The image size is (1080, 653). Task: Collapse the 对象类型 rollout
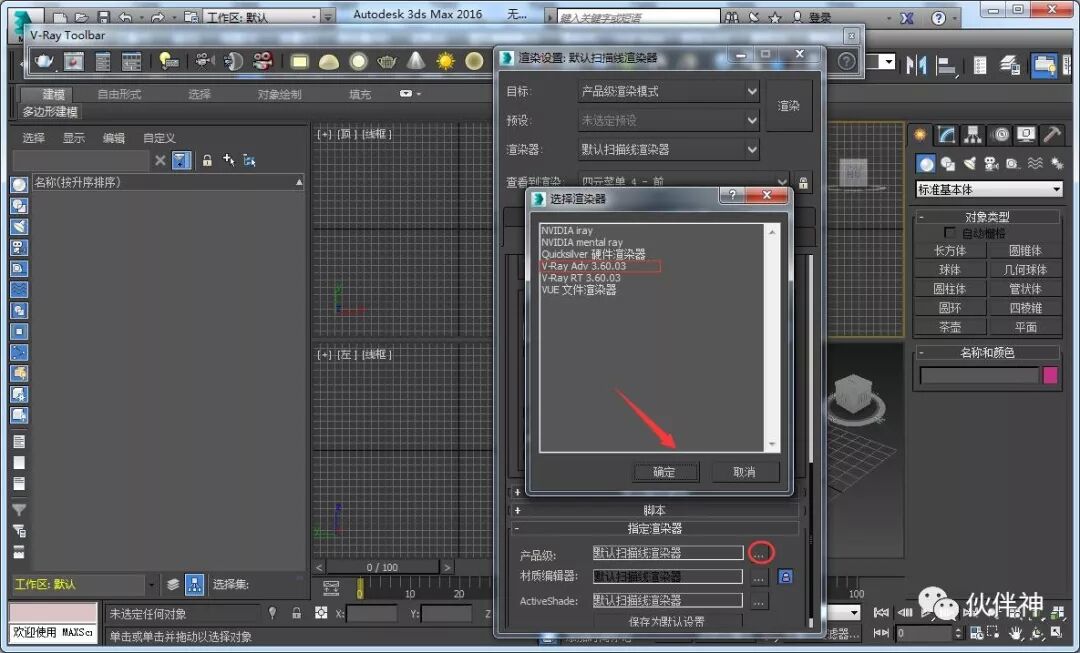[x=987, y=216]
